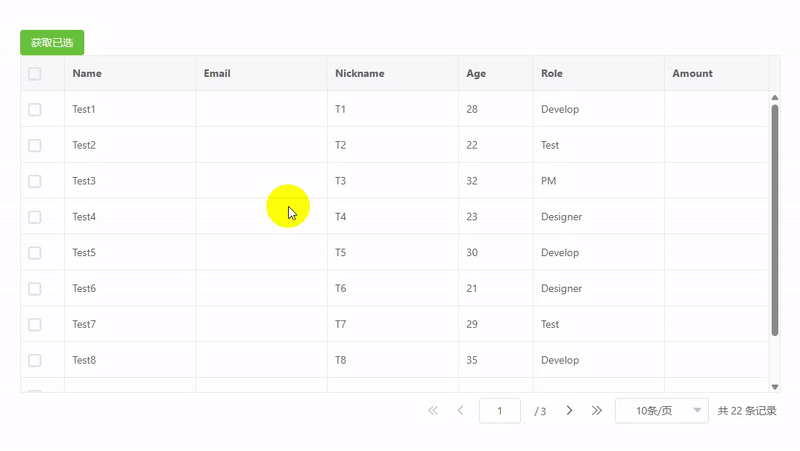Image resolution: width=800 pixels, height=451 pixels.
Task: Click the 获取已选 button
Action: point(52,43)
